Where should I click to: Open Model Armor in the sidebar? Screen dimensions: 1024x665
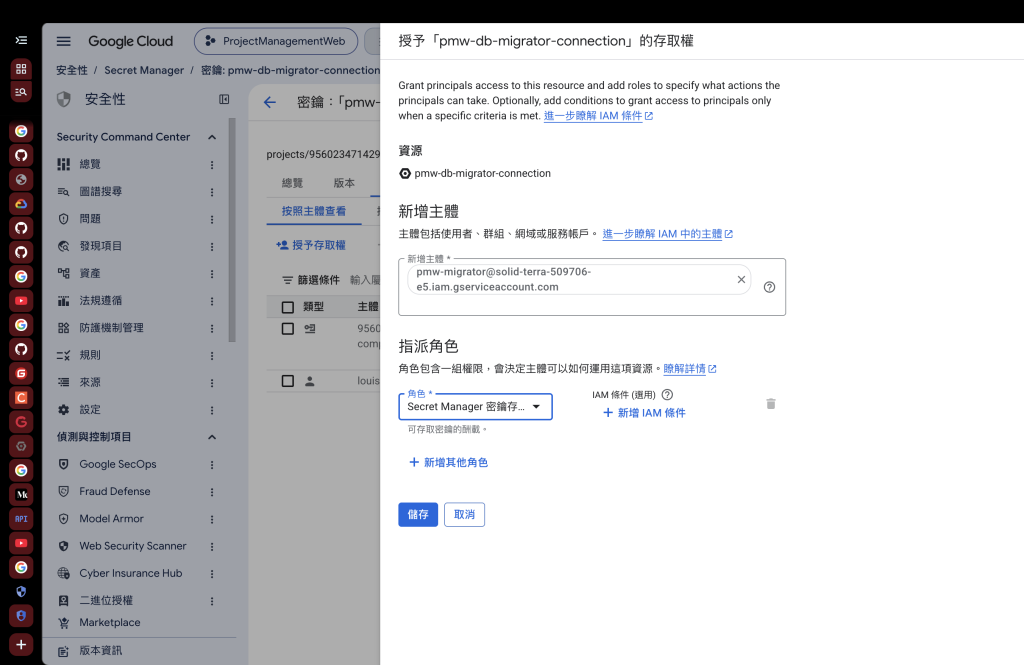(x=111, y=519)
